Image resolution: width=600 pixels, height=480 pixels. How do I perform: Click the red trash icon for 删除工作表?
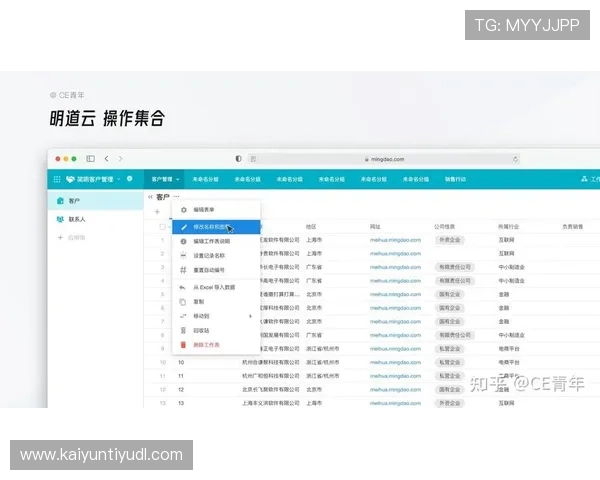(183, 345)
